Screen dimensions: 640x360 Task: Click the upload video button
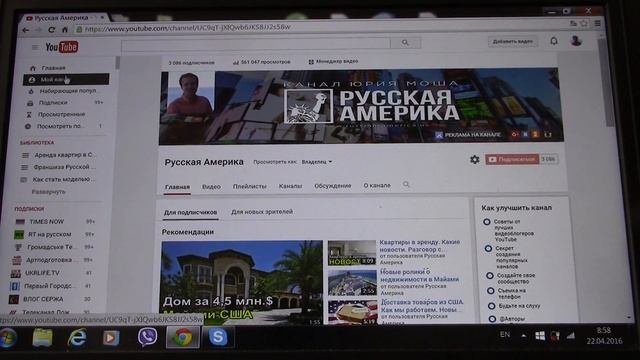click(x=513, y=41)
